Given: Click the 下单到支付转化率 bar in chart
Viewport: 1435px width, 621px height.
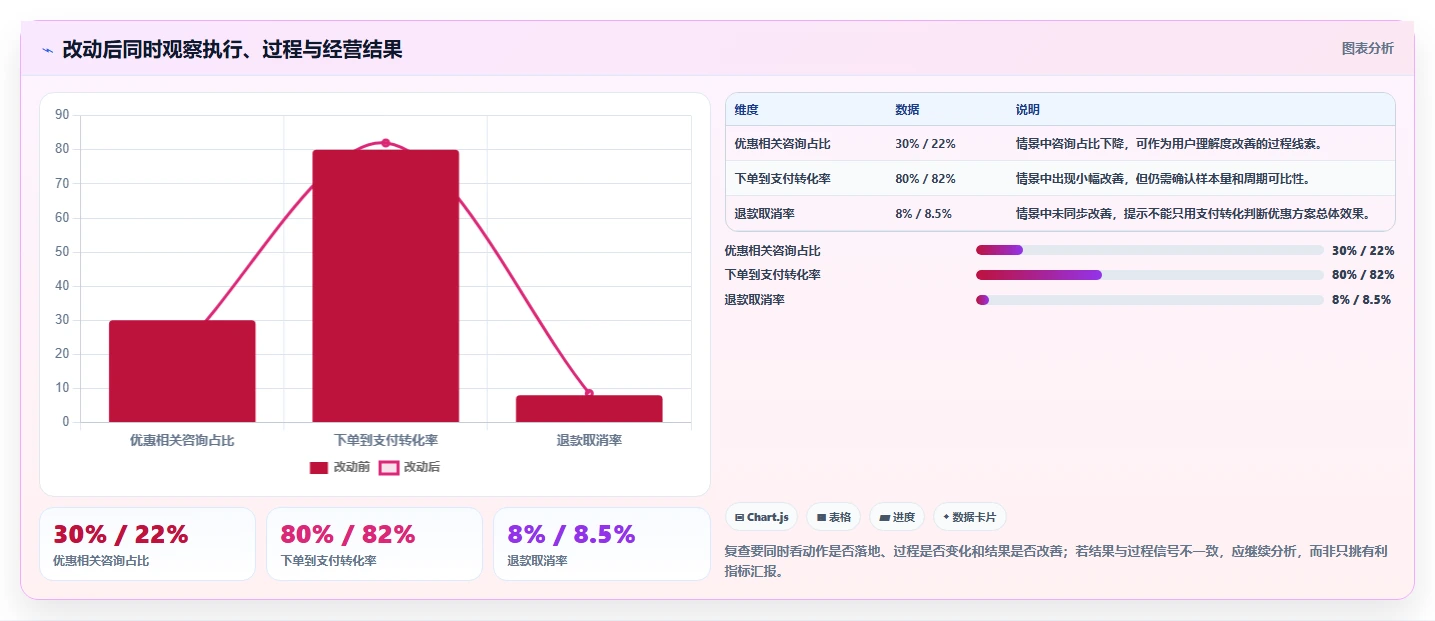Looking at the screenshot, I should 385,286.
